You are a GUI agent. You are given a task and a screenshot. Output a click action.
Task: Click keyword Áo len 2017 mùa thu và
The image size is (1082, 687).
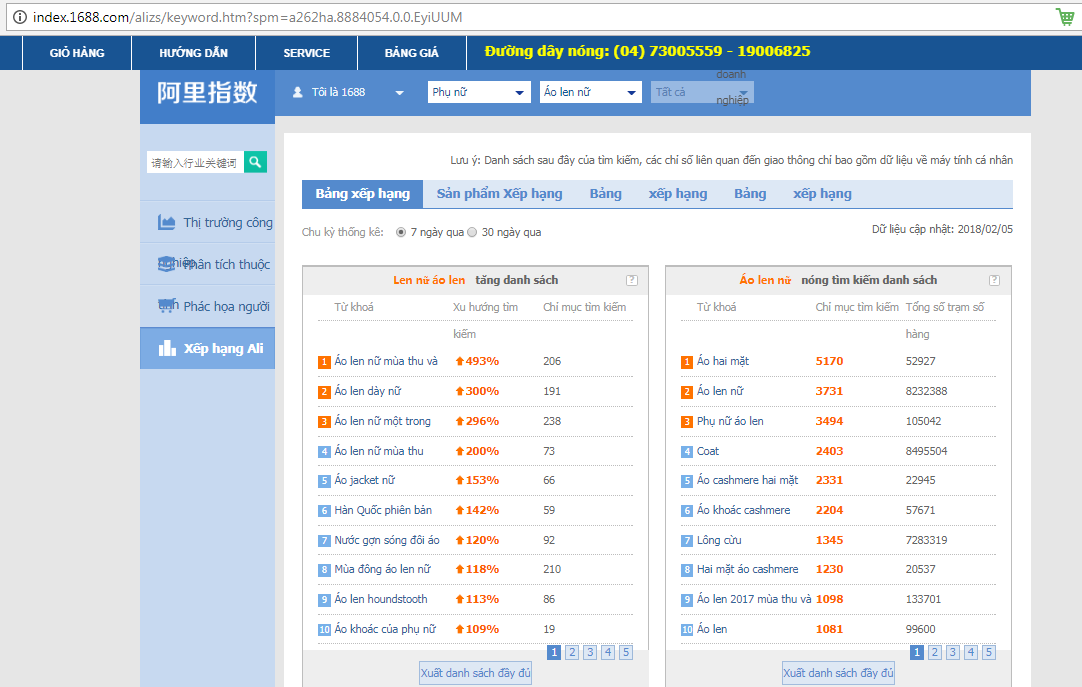pos(754,599)
